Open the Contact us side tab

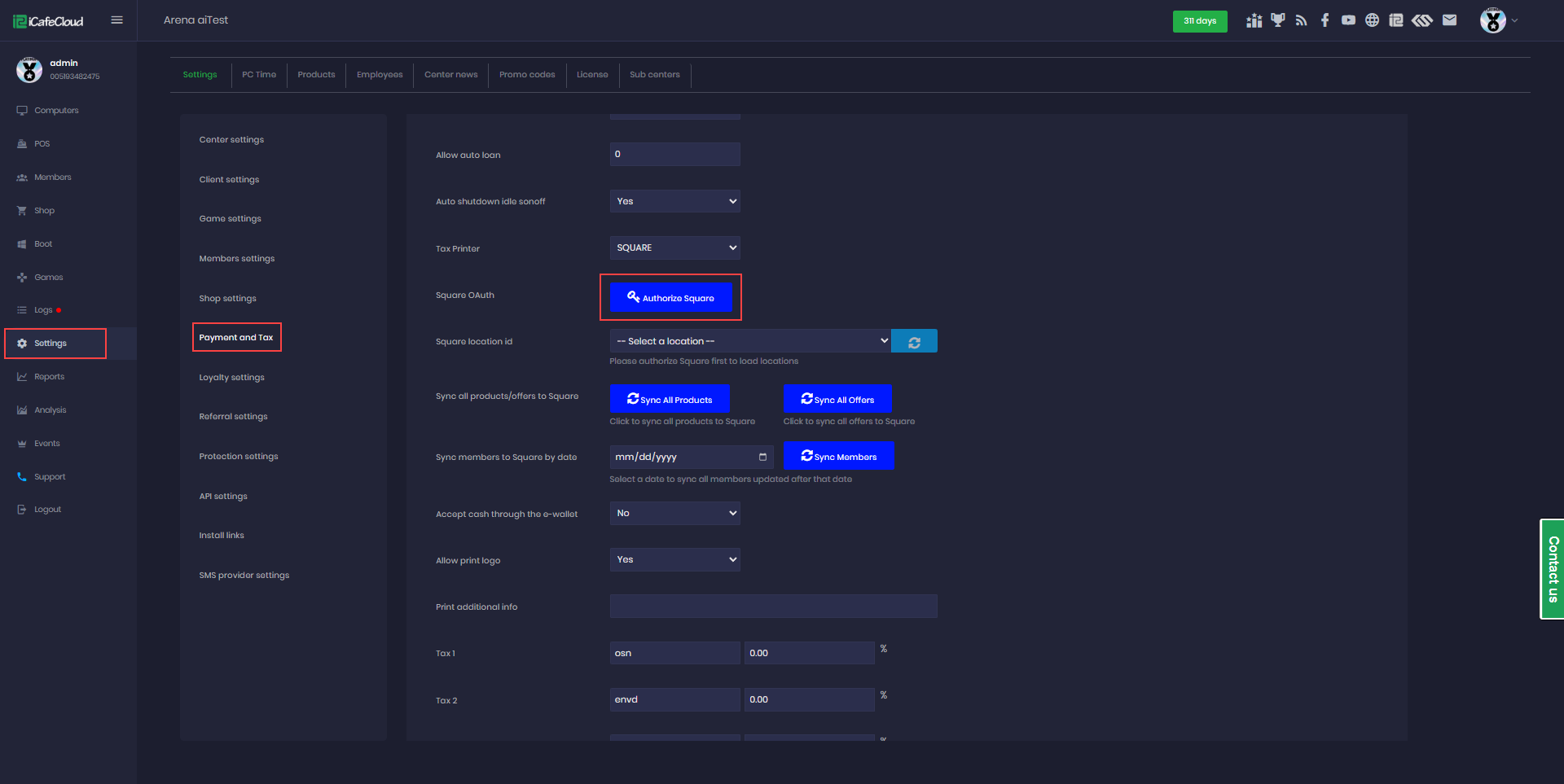point(1553,569)
